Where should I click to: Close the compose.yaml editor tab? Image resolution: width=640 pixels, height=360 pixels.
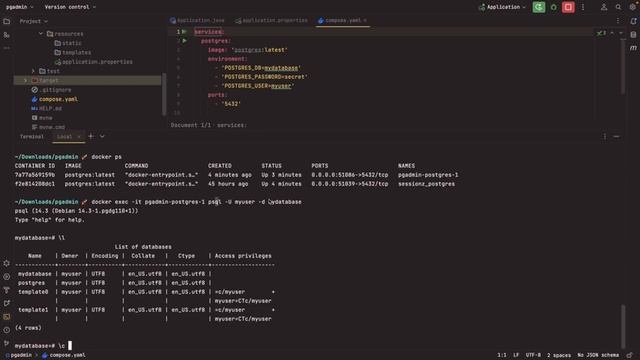click(365, 20)
